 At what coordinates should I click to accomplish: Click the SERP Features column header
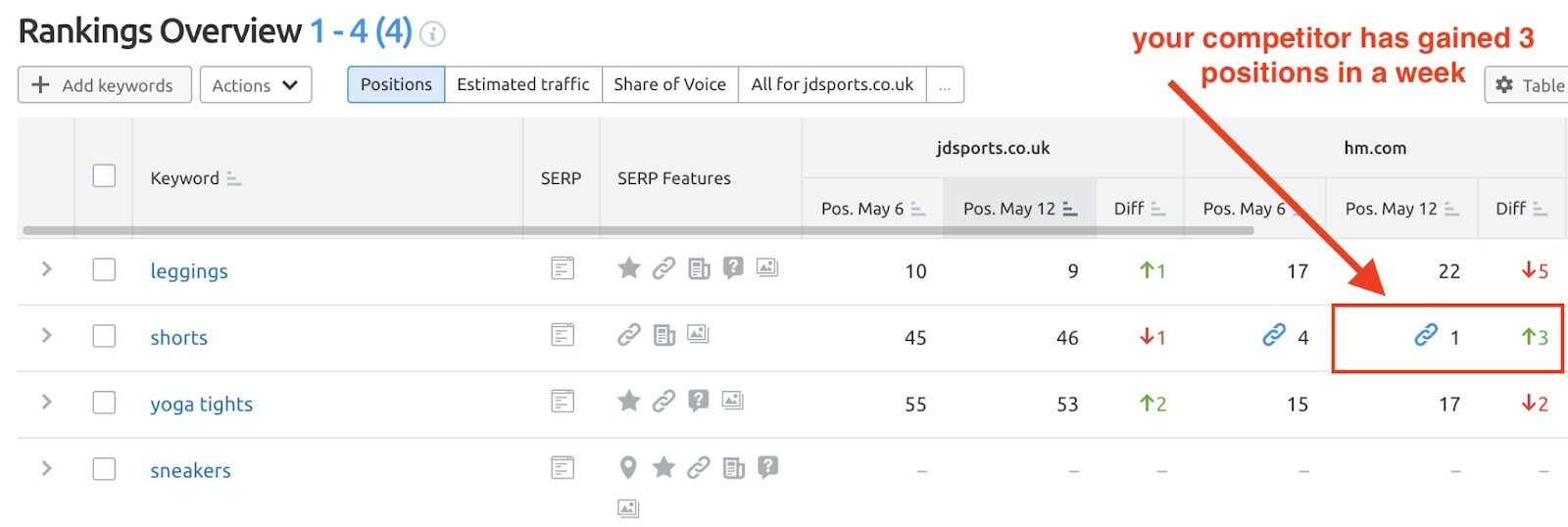coord(674,178)
